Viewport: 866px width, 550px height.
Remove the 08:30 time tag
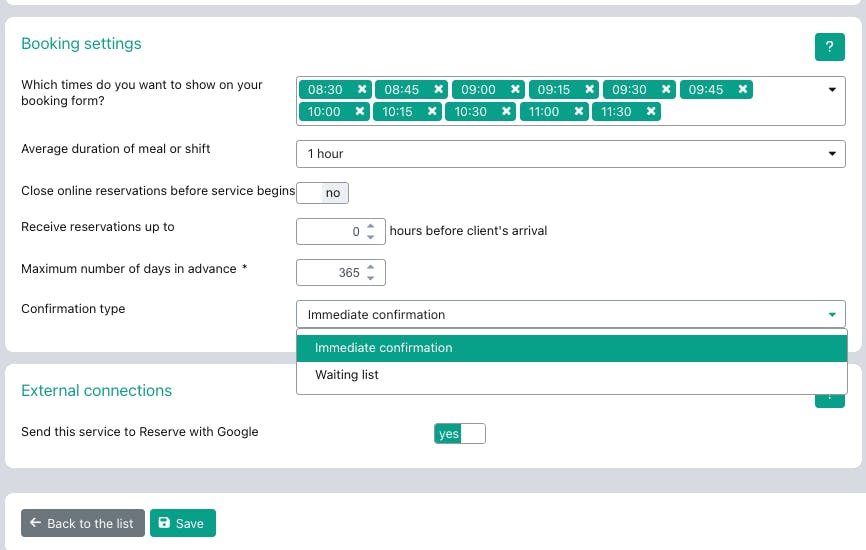[x=362, y=90]
